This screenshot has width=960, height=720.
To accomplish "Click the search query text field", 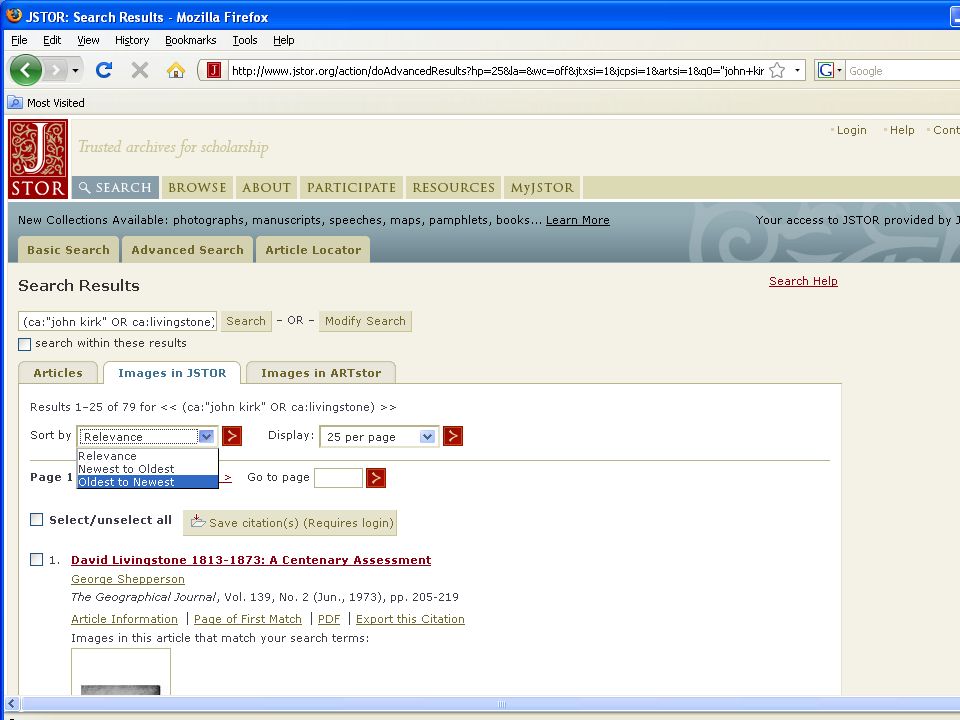I will tap(118, 321).
